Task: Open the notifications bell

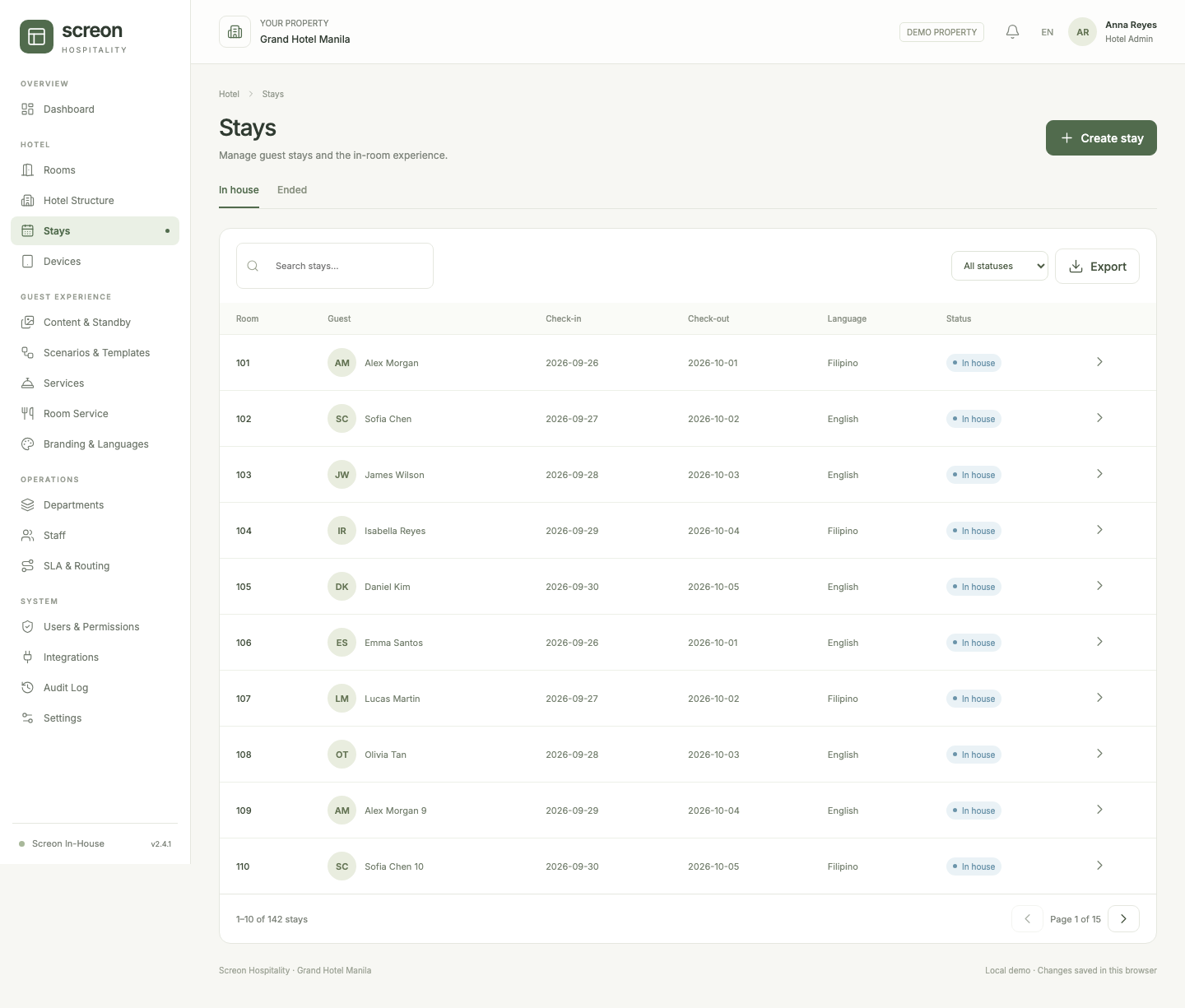Action: click(x=1013, y=32)
